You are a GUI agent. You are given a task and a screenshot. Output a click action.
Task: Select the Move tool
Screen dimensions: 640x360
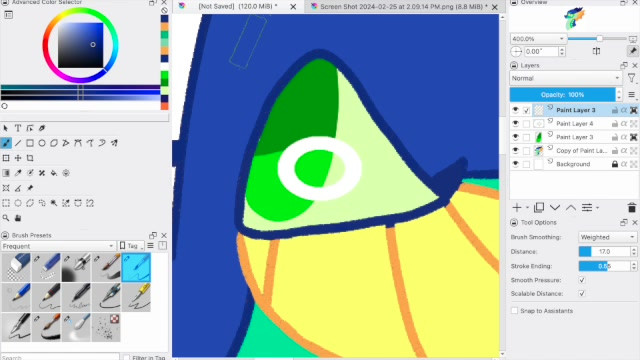pos(18,158)
